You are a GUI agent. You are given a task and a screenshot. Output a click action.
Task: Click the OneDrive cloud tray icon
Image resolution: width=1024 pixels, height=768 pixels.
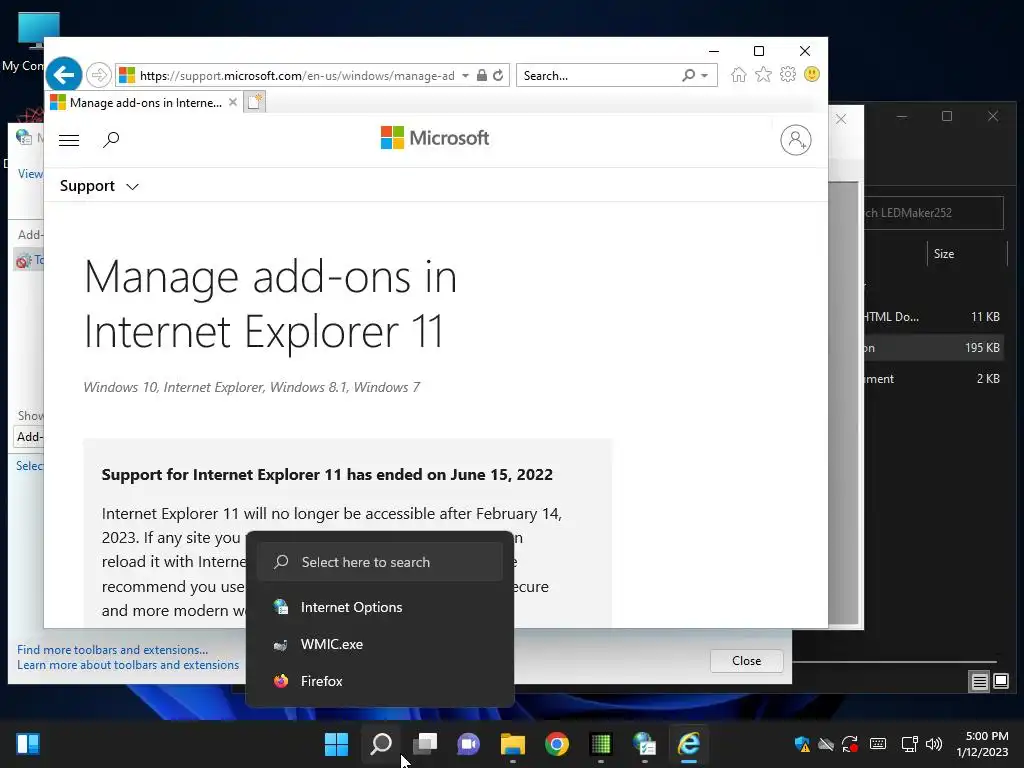(x=826, y=744)
